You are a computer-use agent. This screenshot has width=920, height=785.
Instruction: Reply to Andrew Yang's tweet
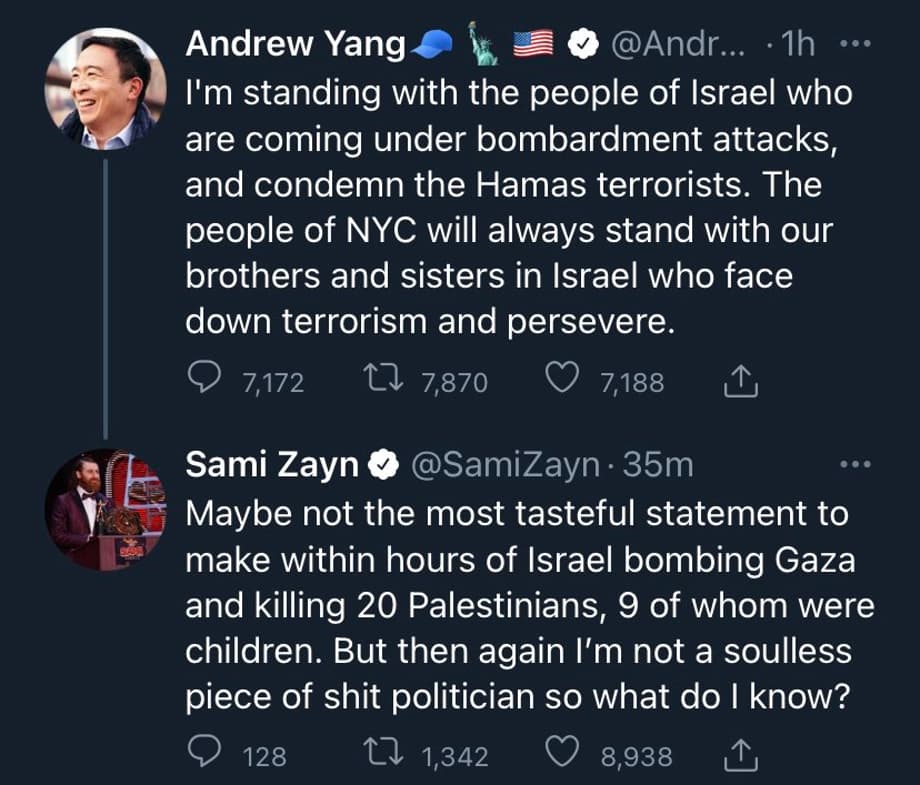point(206,380)
